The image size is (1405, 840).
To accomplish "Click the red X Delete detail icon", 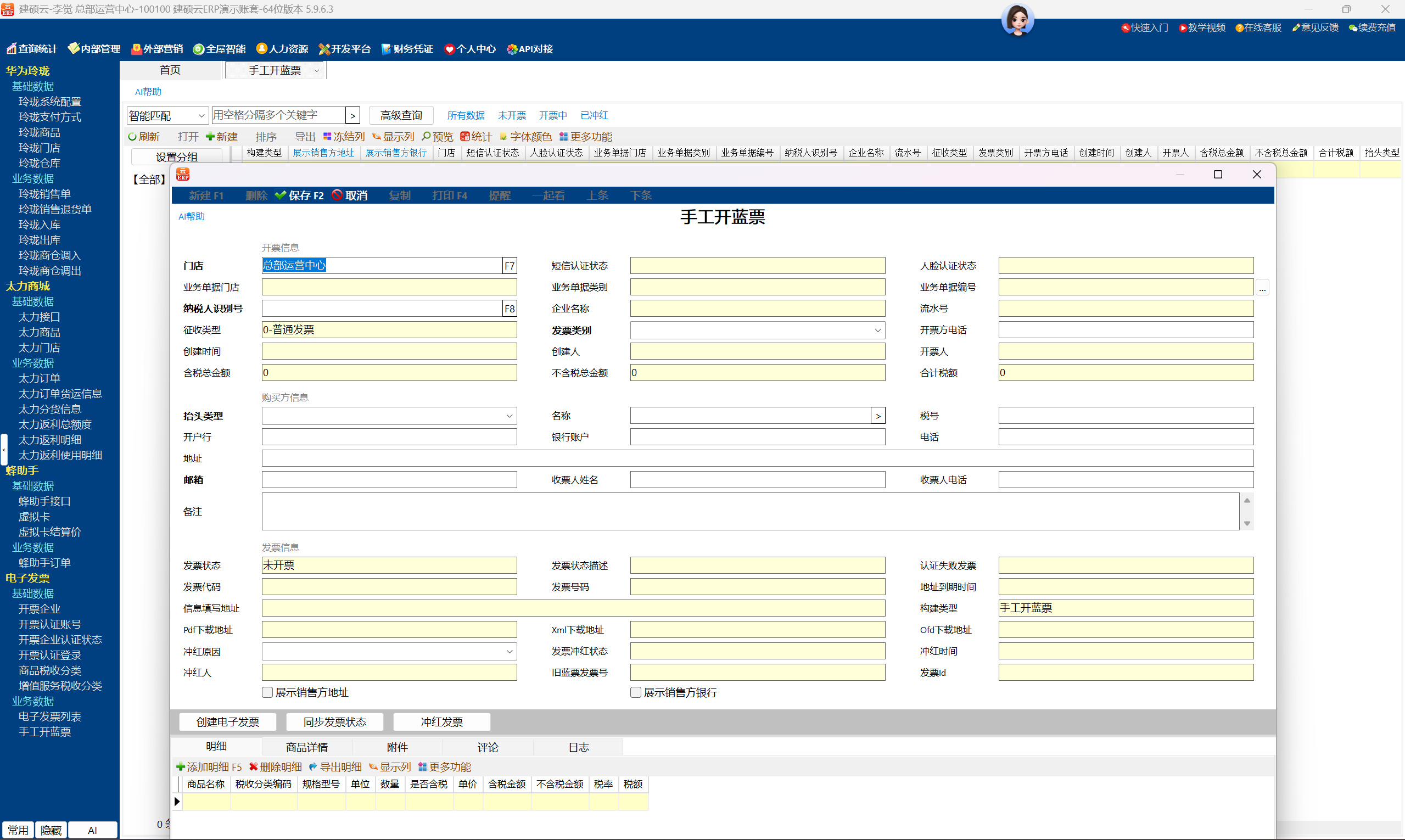I will 254,767.
